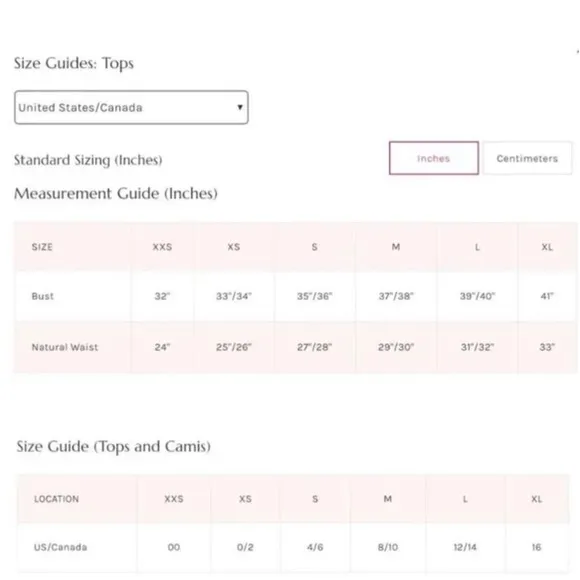Select the 12/14 size value for L

[465, 547]
